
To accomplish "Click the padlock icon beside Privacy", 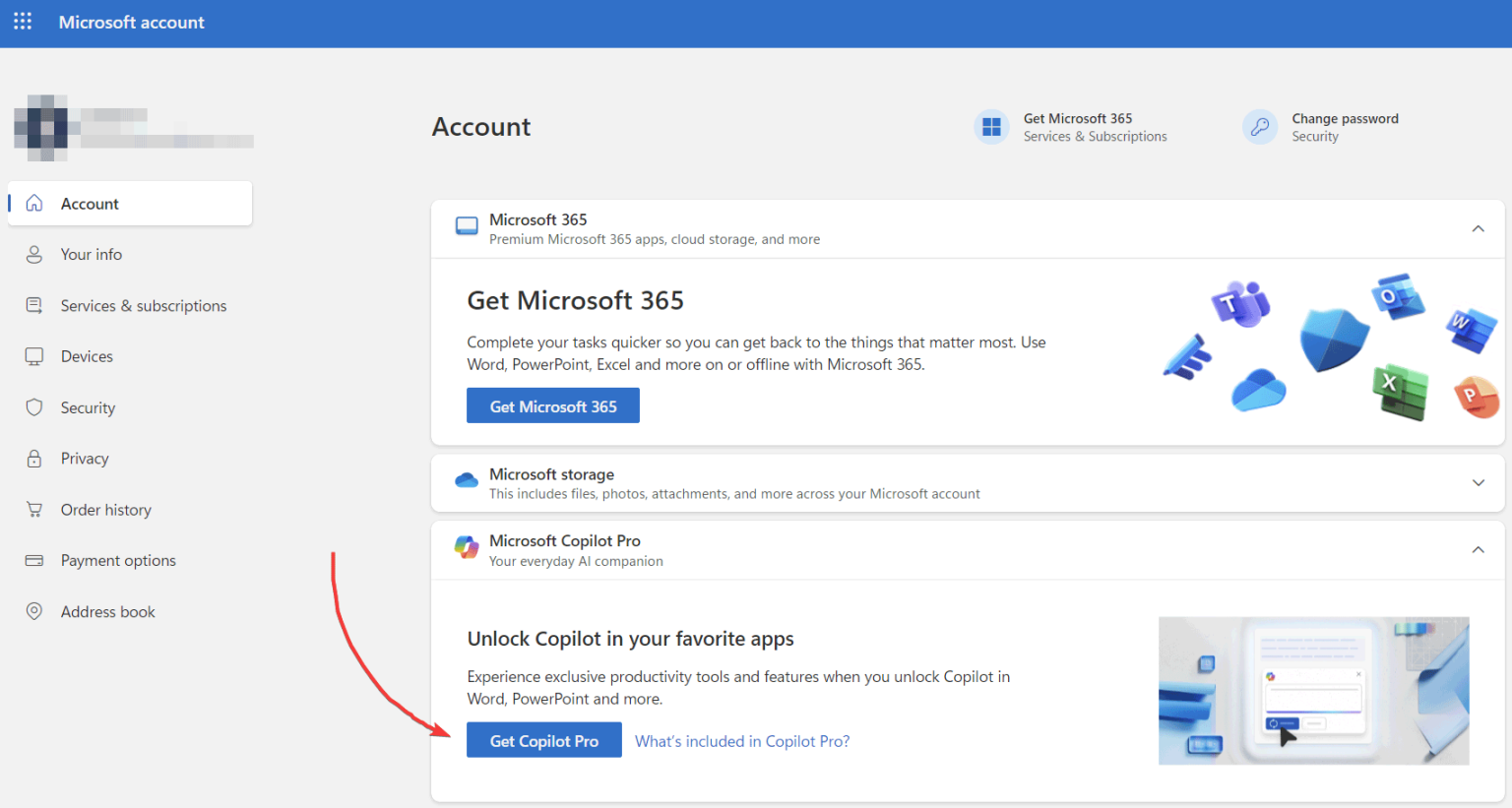I will [x=34, y=459].
